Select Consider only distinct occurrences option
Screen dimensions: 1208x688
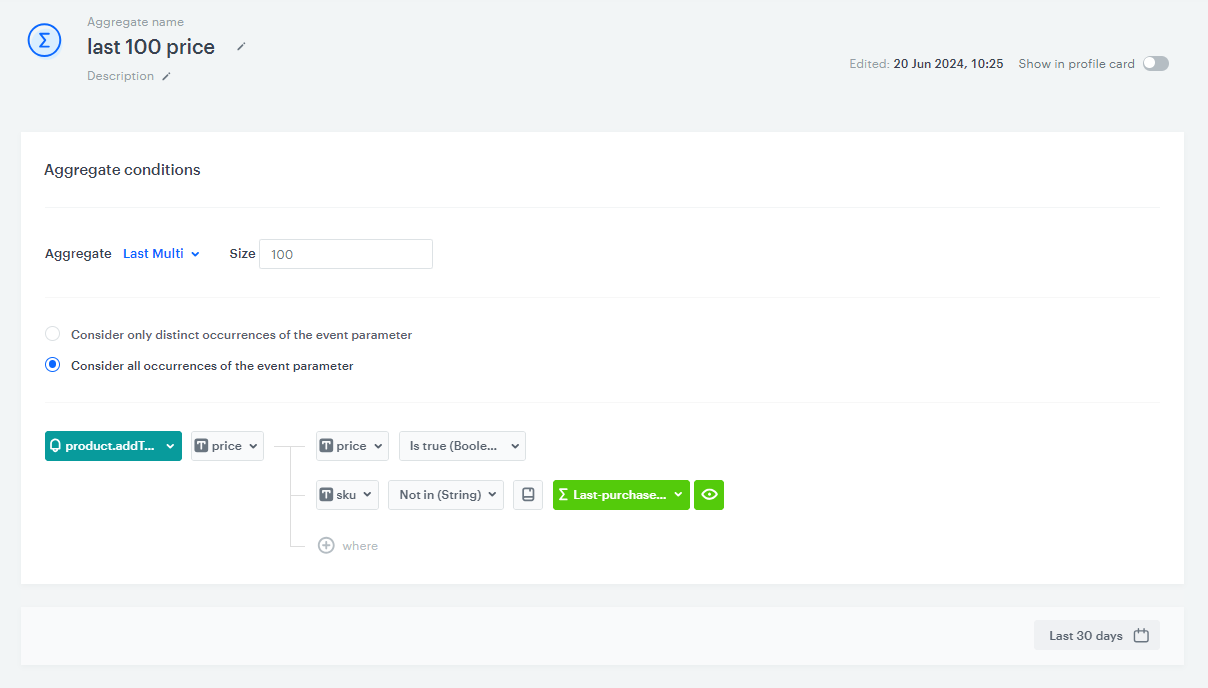click(53, 335)
